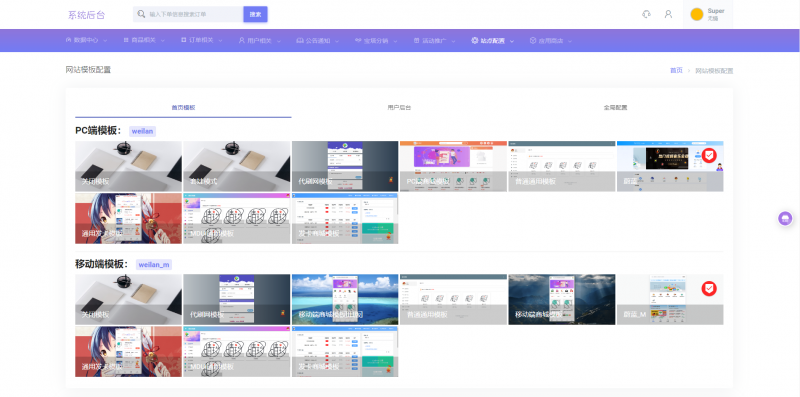Click the headset support icon in header
Image resolution: width=800 pixels, height=397 pixels.
[646, 14]
